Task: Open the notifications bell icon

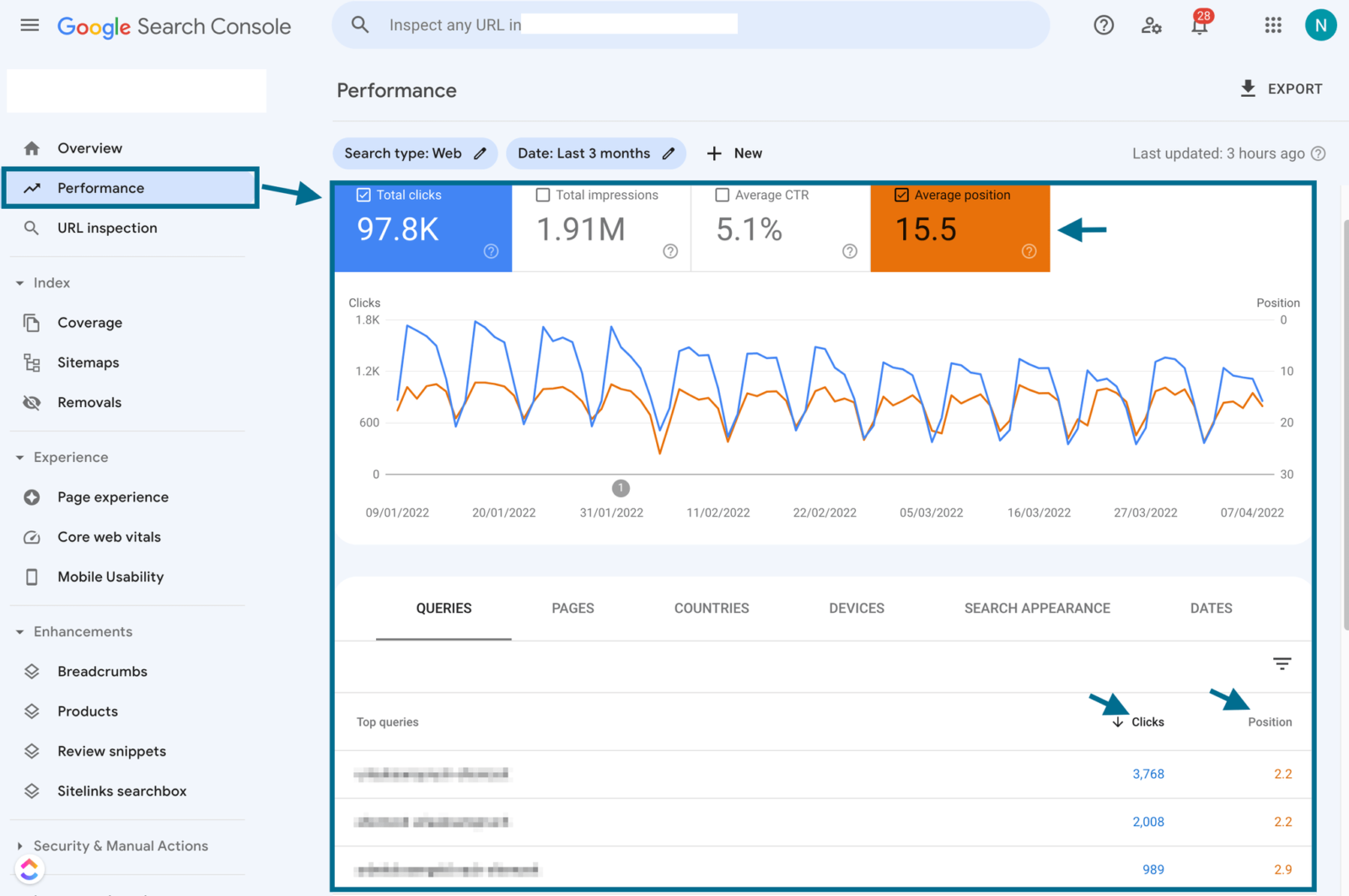Action: 1199,25
